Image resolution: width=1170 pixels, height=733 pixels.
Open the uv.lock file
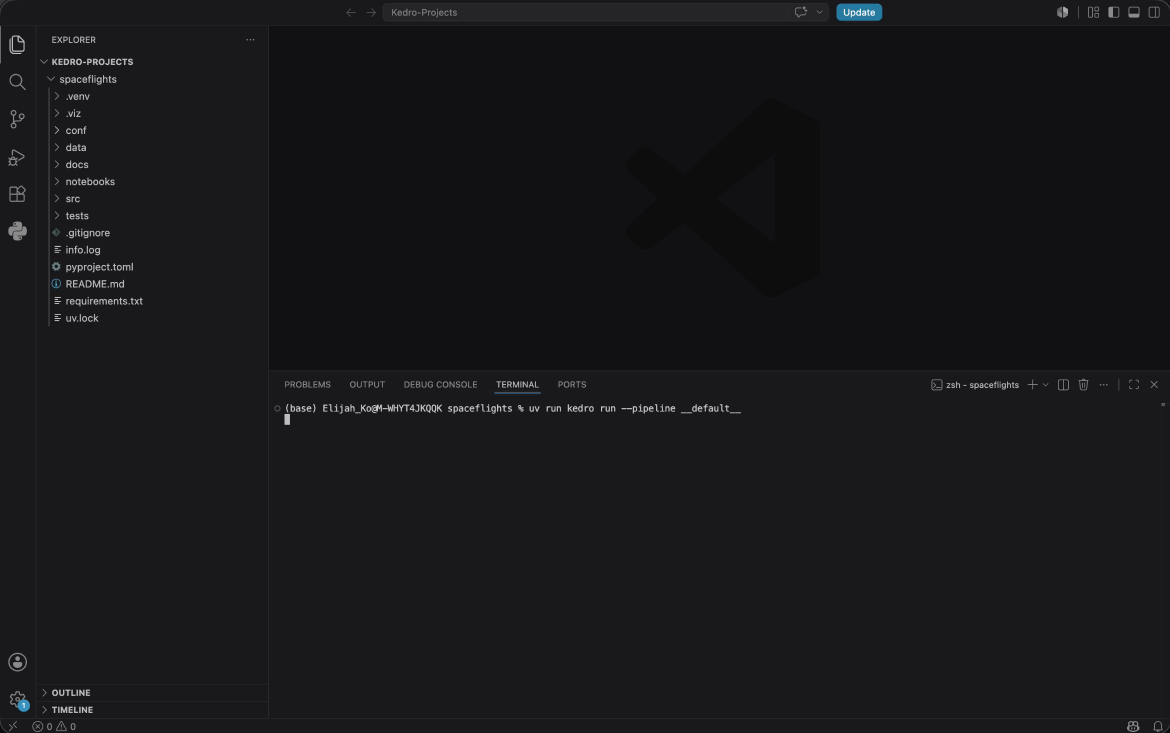click(152, 318)
